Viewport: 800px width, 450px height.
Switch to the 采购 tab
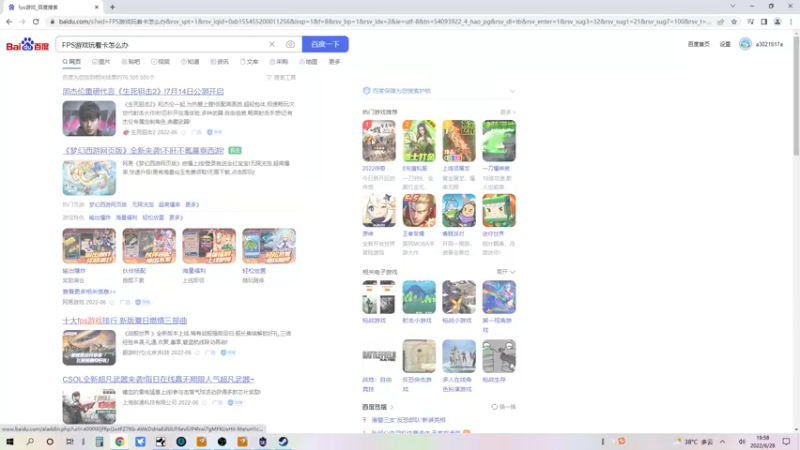pos(279,62)
